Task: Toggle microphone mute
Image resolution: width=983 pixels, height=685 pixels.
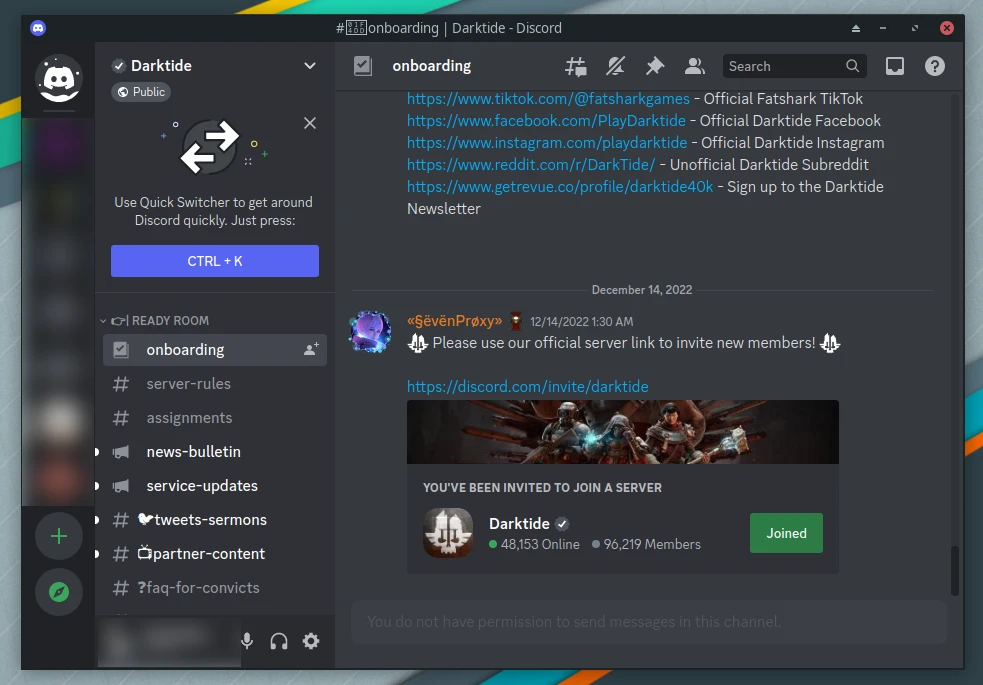Action: click(247, 641)
